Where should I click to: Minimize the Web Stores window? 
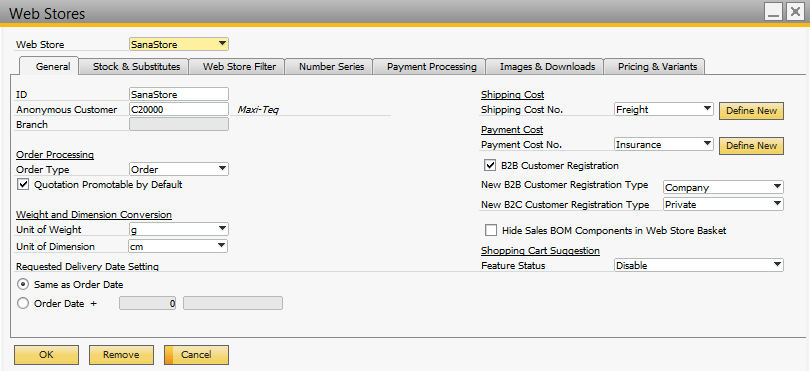tap(773, 12)
